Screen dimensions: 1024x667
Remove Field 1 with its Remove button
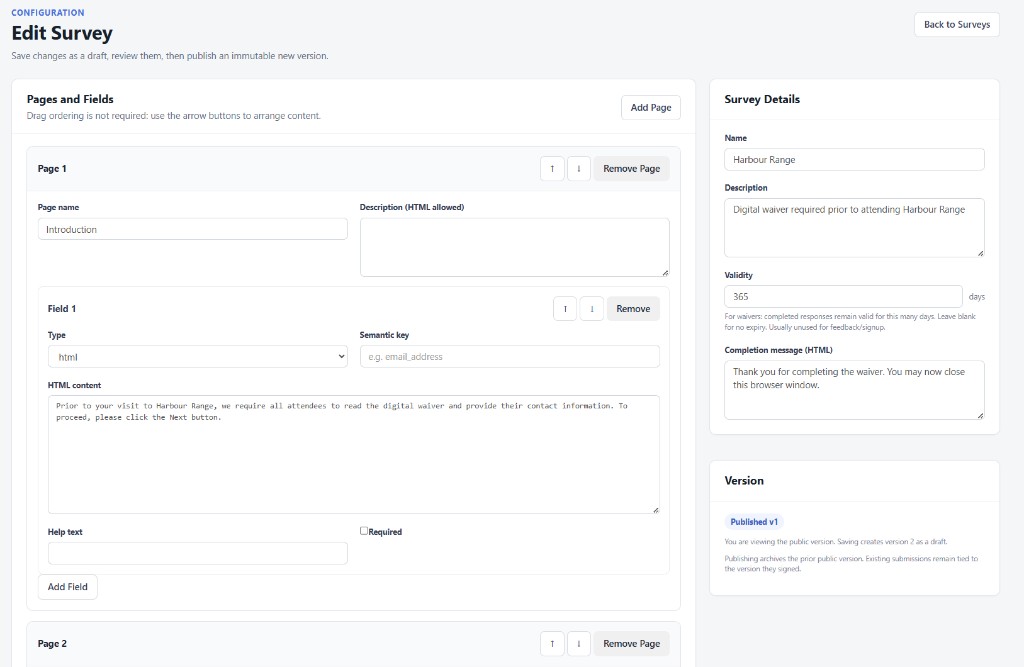pos(633,309)
